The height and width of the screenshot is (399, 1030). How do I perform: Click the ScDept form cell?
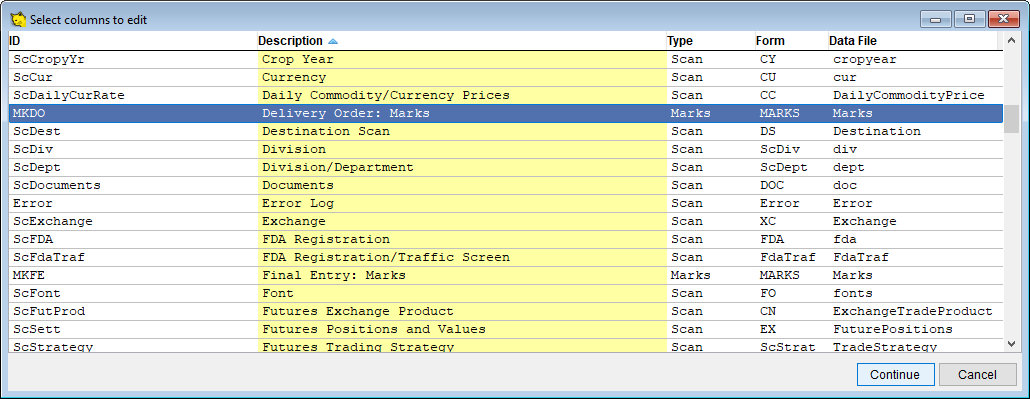tap(791, 167)
